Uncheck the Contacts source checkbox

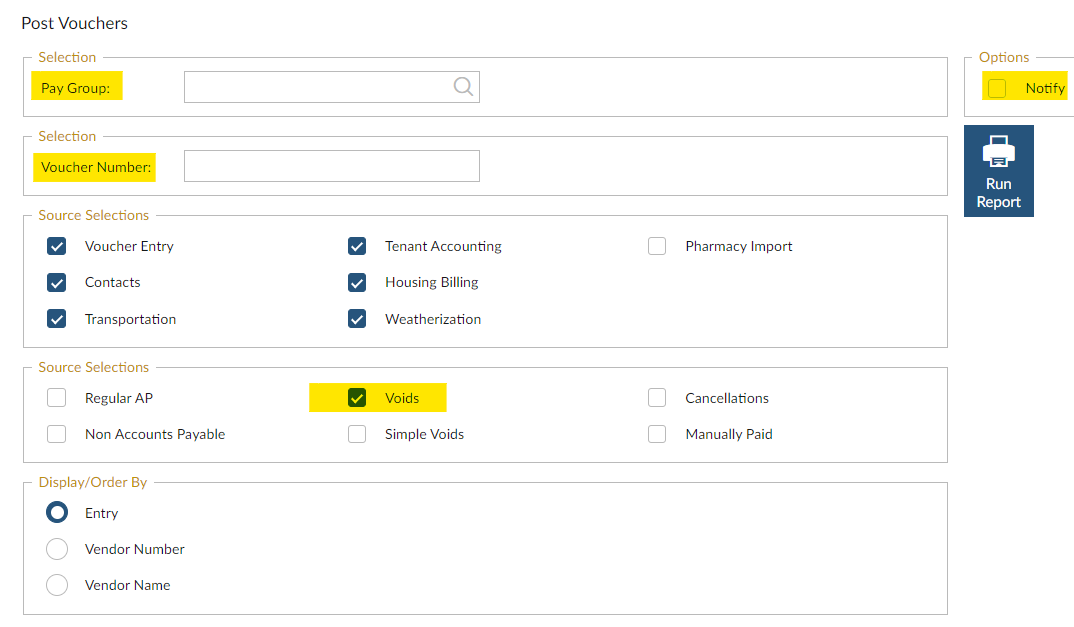pyautogui.click(x=57, y=282)
